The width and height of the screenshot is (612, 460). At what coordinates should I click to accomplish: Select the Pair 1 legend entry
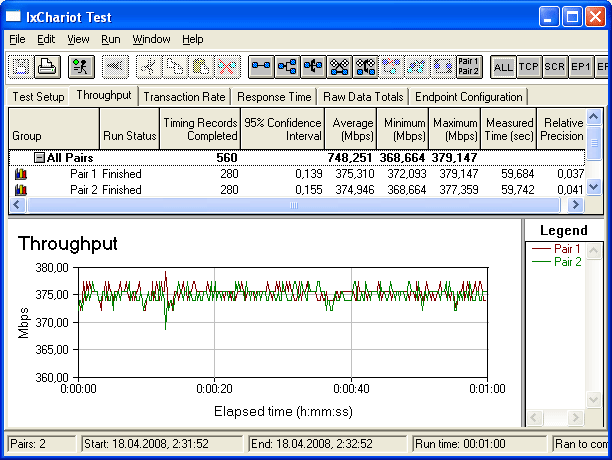point(557,249)
